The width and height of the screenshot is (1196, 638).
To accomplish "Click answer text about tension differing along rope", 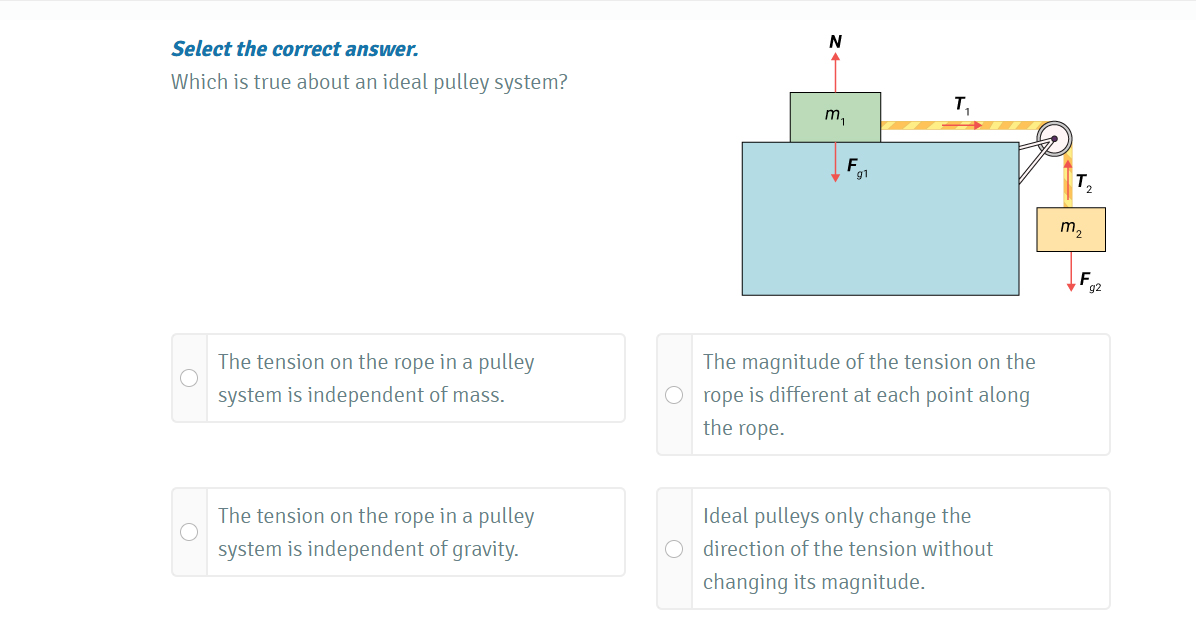I will click(868, 394).
